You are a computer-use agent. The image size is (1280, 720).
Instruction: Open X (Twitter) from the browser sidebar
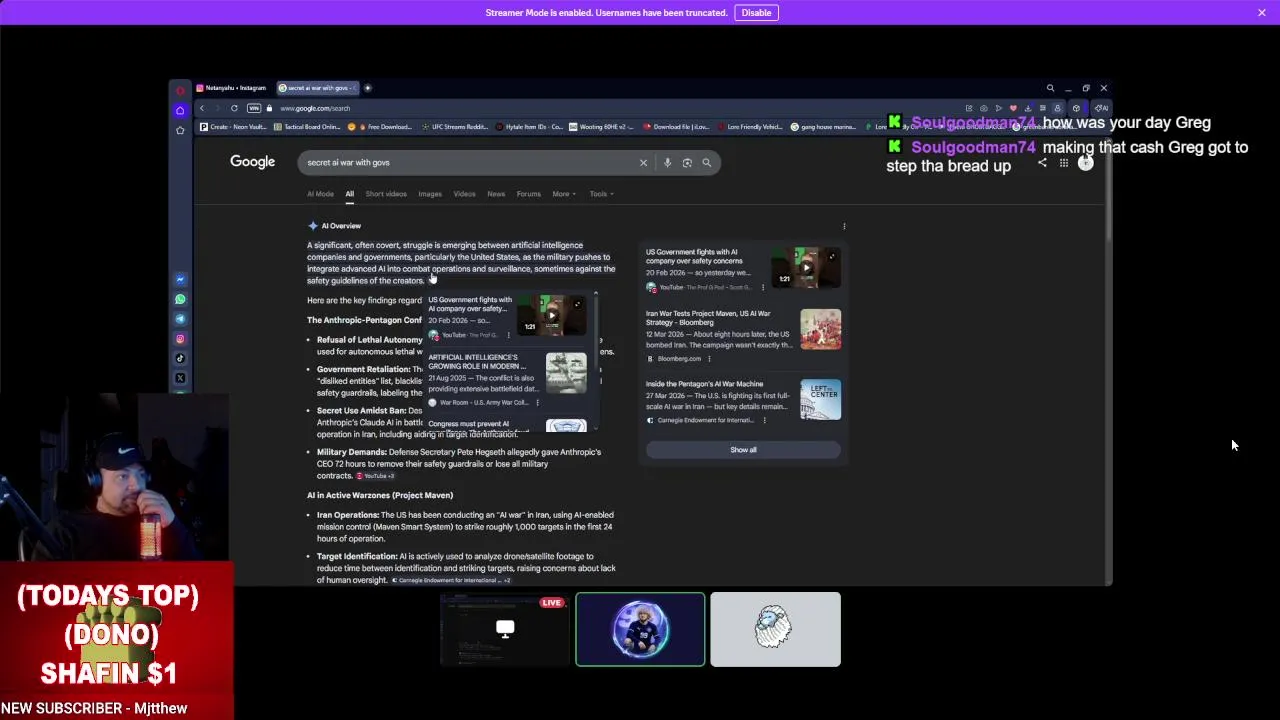(180, 378)
